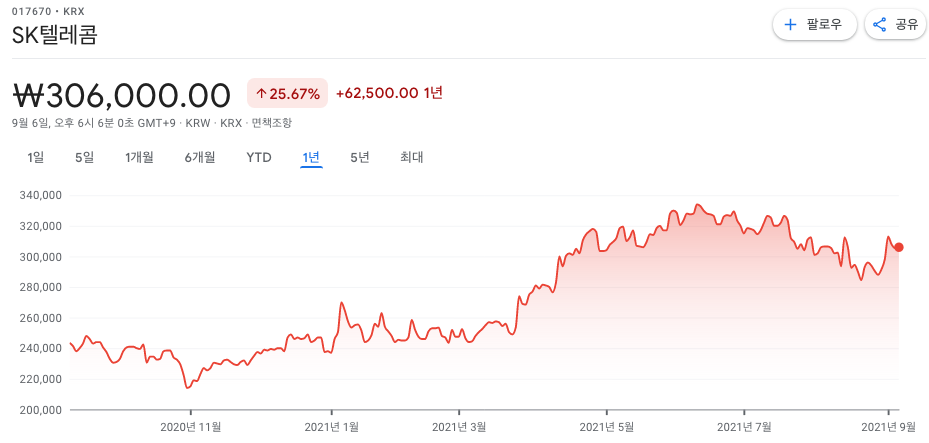929x443 pixels.
Task: Click the 200,000 y-axis label
Action: click(x=43, y=410)
